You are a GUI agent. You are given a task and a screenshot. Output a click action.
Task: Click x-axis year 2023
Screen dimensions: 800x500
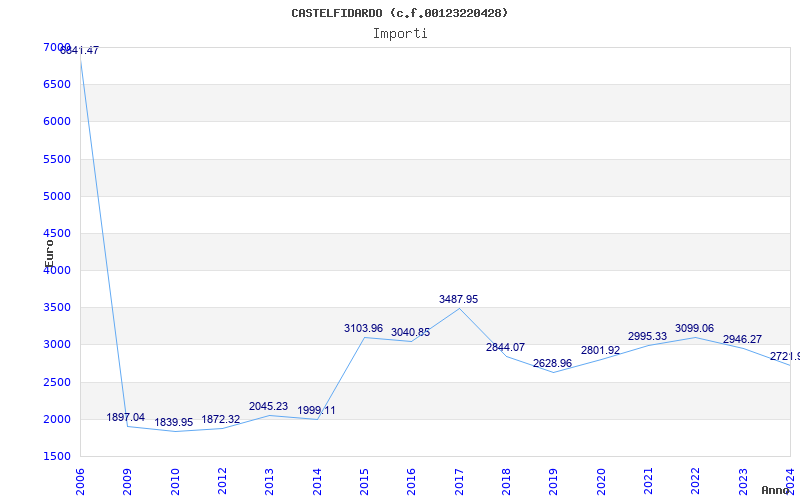[x=743, y=482]
